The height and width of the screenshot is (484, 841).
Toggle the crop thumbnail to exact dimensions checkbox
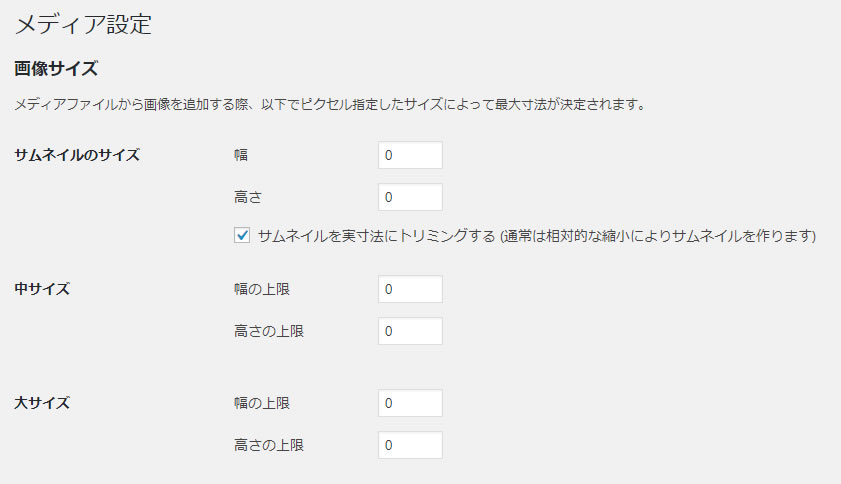(241, 236)
